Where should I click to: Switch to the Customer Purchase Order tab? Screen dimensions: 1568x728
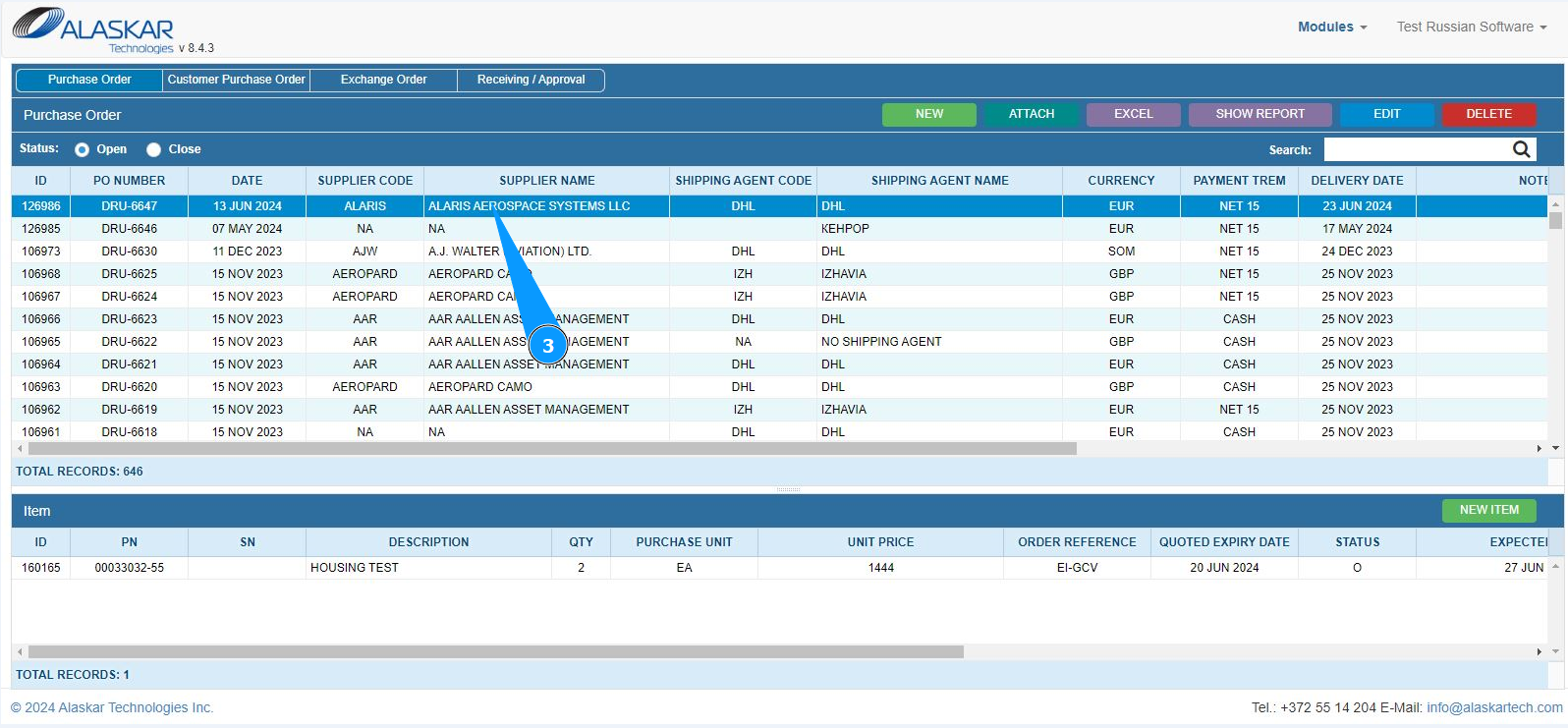(236, 80)
